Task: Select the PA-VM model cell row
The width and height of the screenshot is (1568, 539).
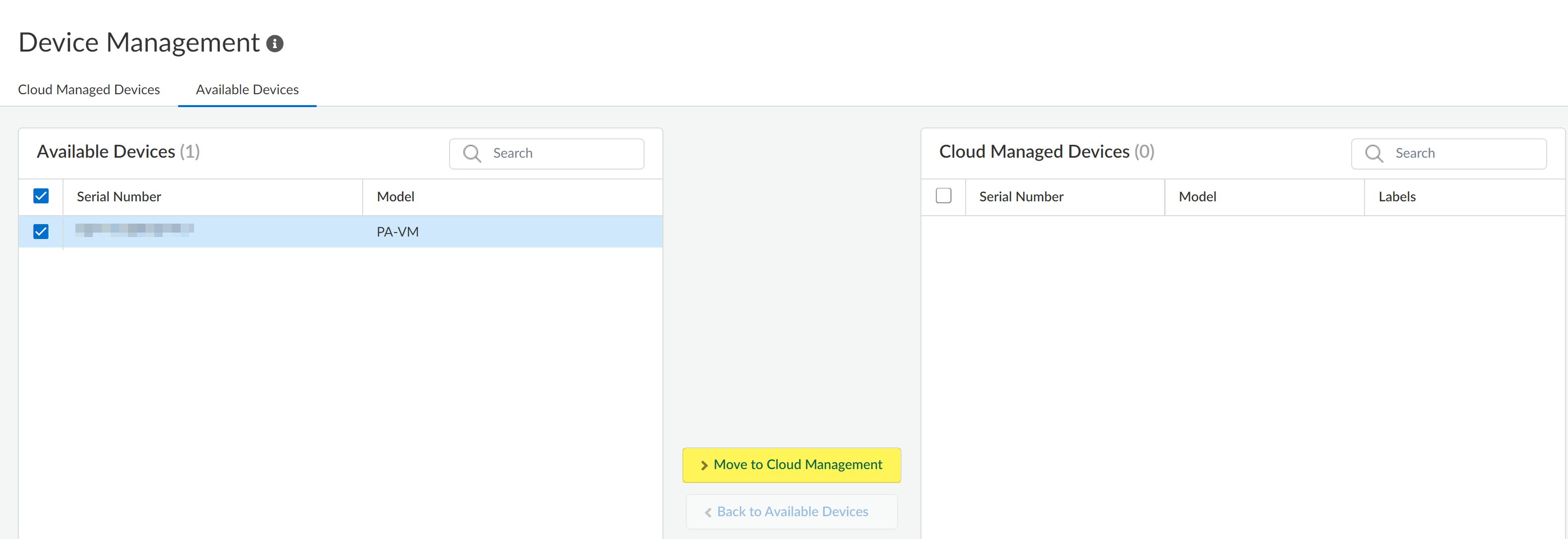Action: [x=397, y=232]
